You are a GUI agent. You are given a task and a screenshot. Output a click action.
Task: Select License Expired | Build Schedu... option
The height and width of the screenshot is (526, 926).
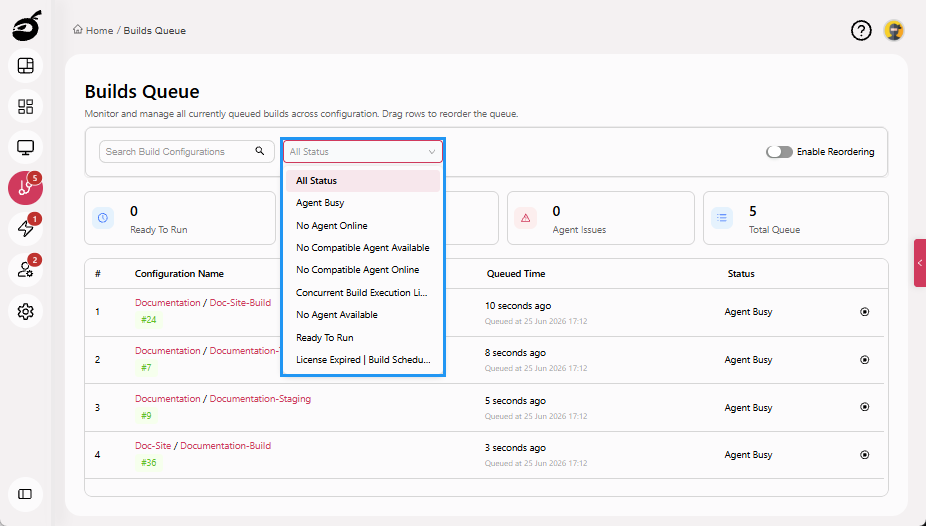pyautogui.click(x=363, y=360)
